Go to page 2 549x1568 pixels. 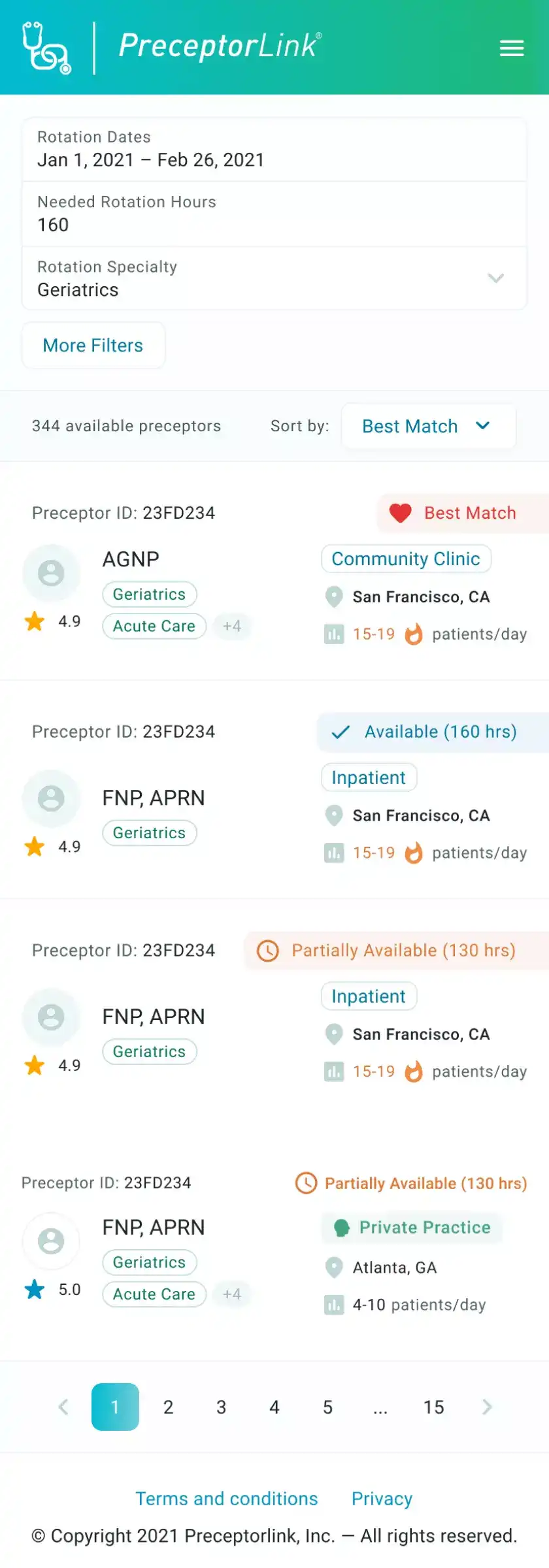point(169,1407)
